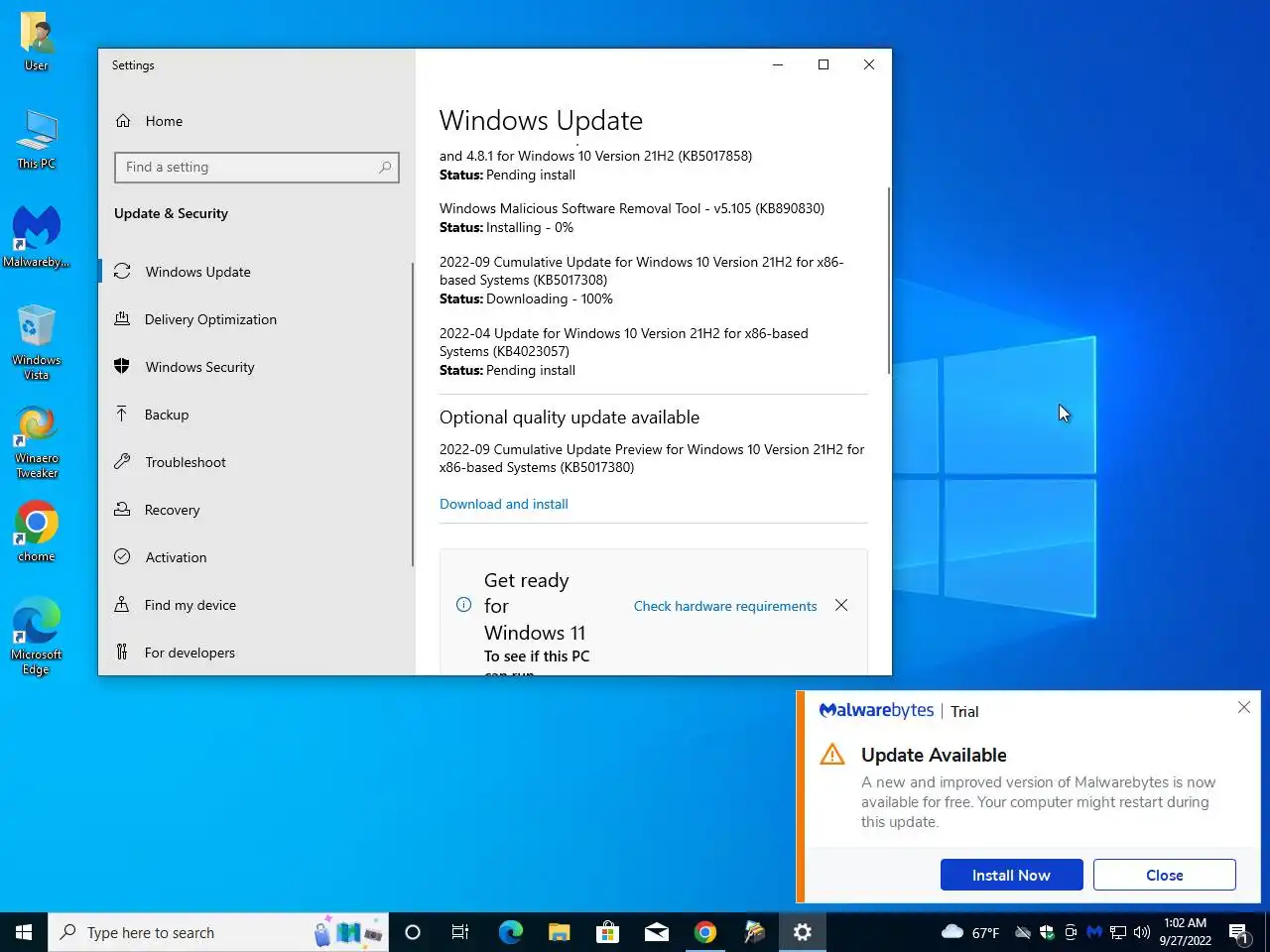This screenshot has width=1270, height=952.
Task: Select the Windows Vista recycle bin icon
Action: coord(37,341)
